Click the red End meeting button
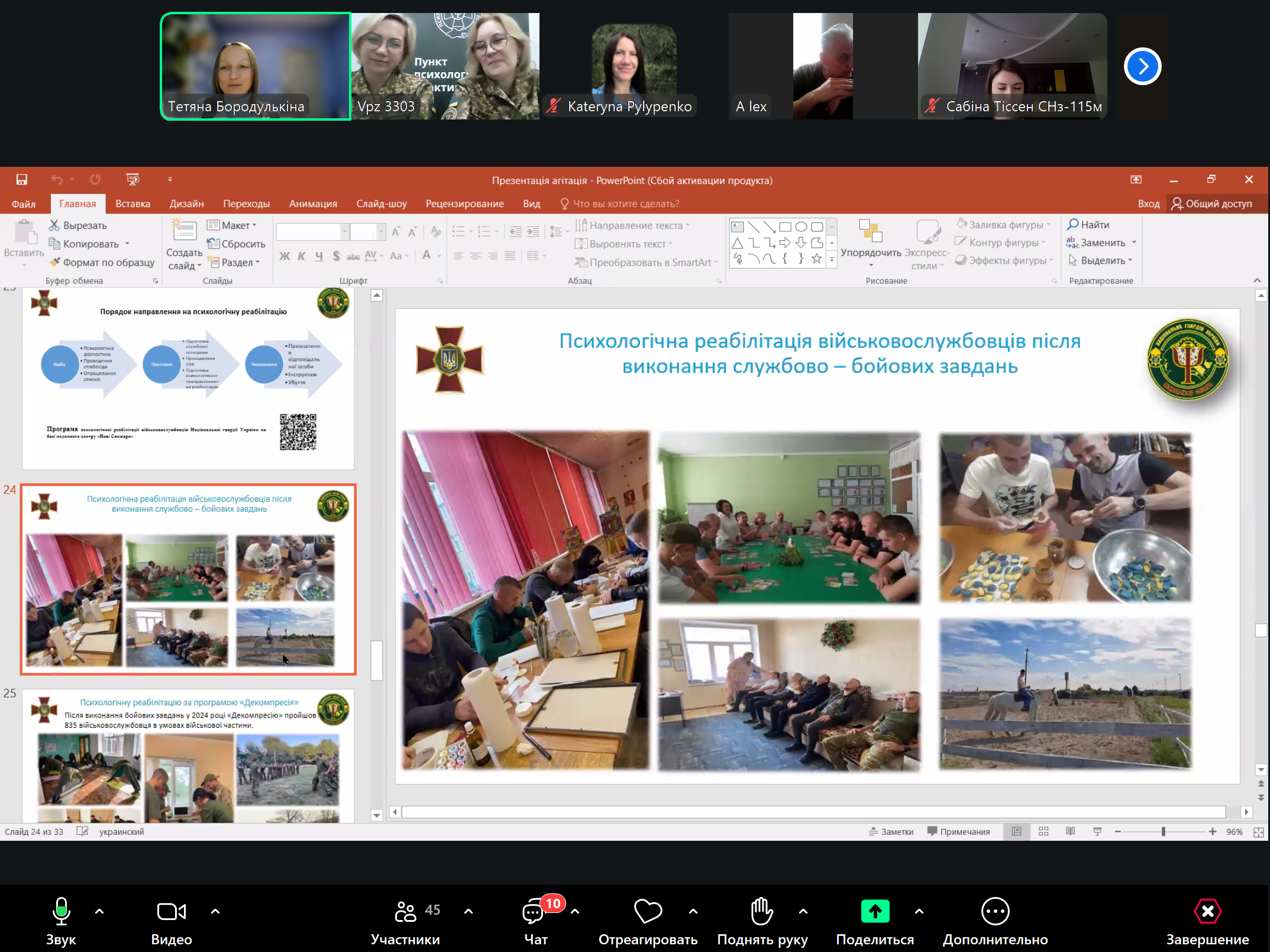This screenshot has height=952, width=1270. point(1207,911)
